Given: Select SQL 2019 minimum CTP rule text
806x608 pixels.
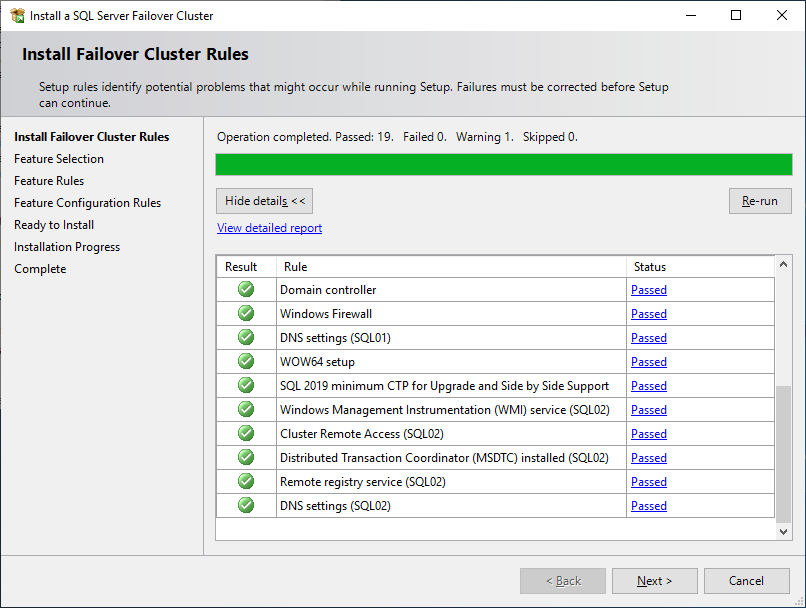Looking at the screenshot, I should pos(444,386).
